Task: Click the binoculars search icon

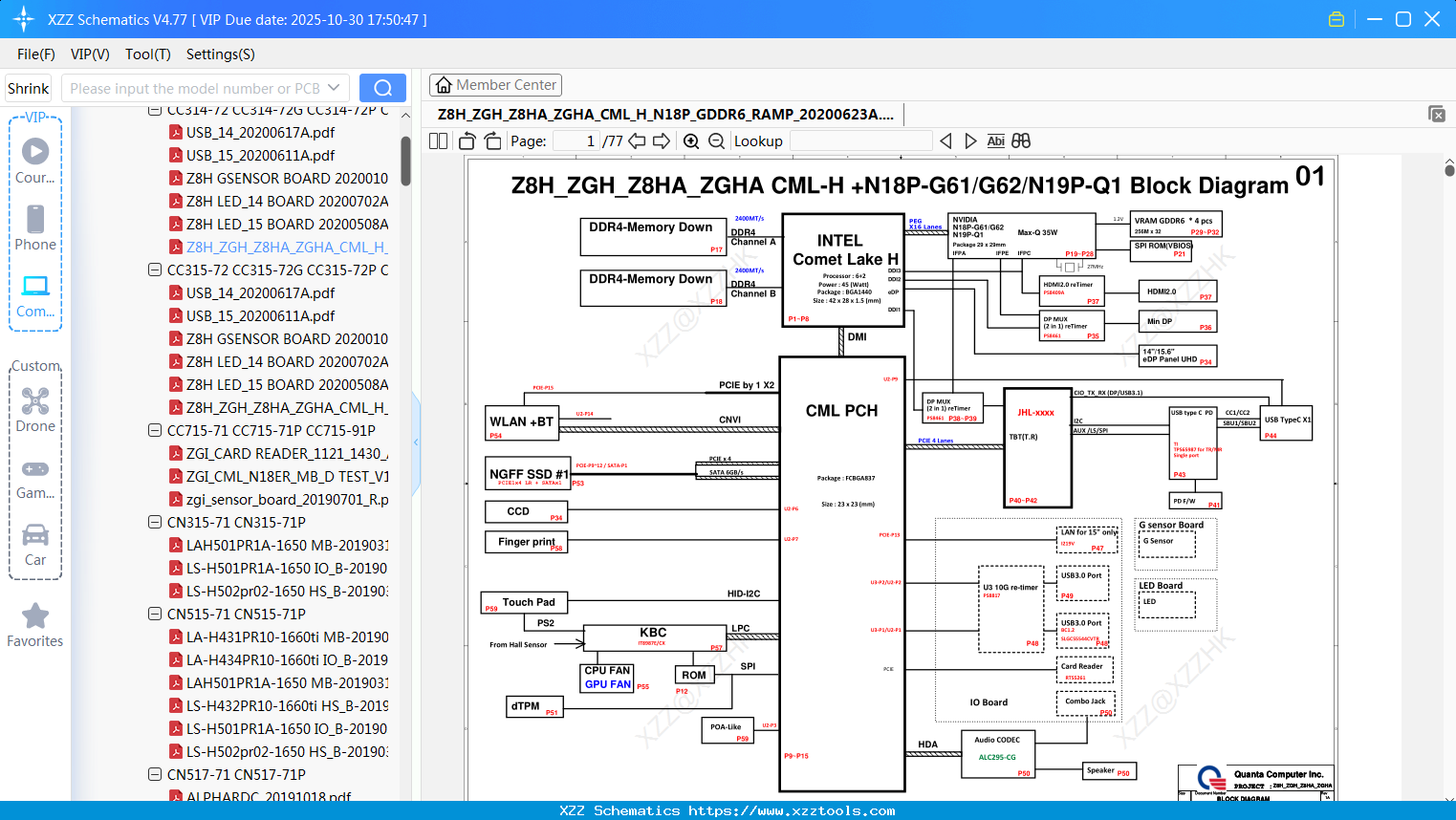Action: (x=1021, y=141)
